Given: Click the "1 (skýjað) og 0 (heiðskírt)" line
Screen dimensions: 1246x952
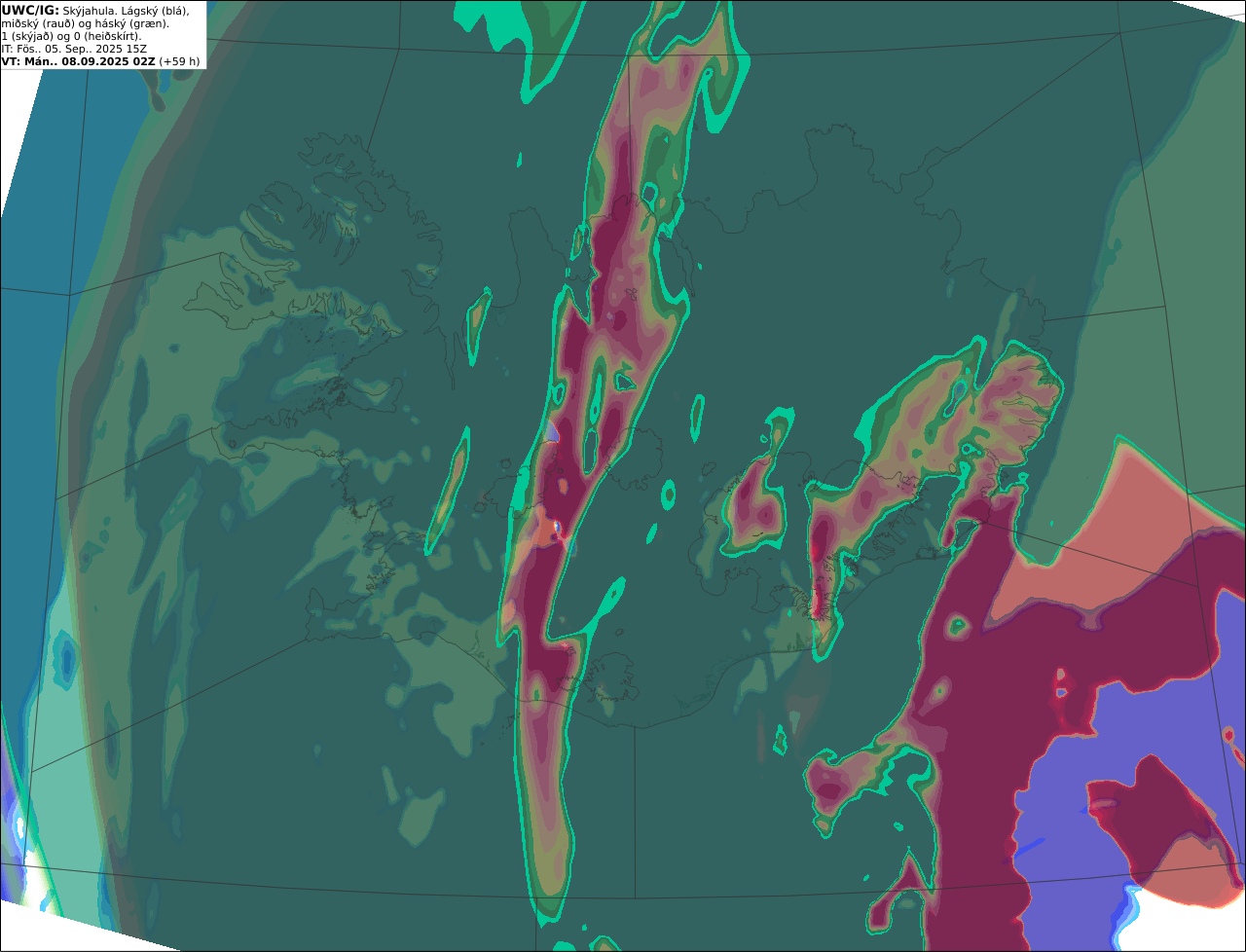Looking at the screenshot, I should tap(71, 36).
